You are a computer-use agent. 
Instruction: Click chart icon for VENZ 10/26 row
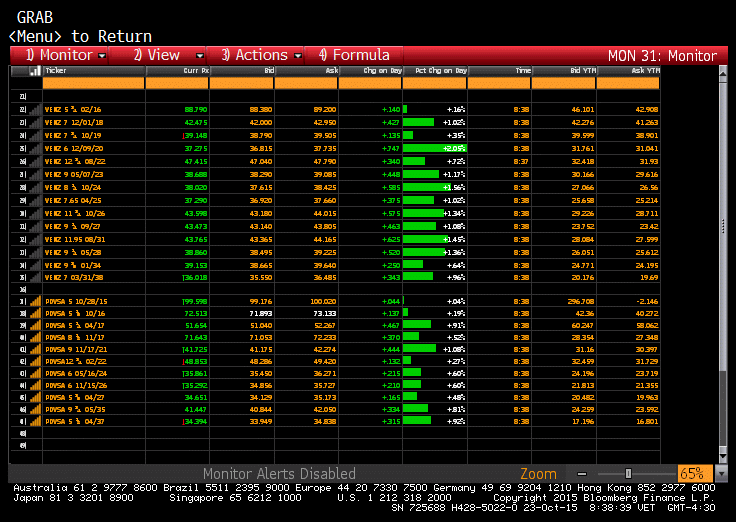35,214
